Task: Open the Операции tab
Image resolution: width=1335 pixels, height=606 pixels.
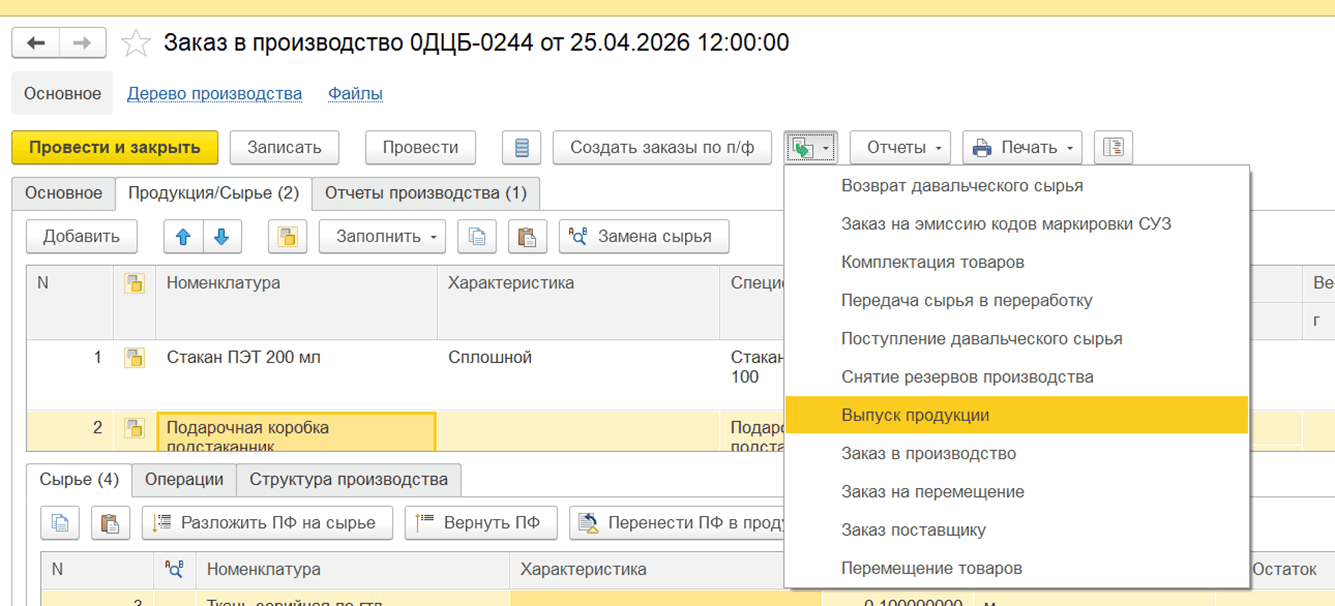Action: pyautogui.click(x=184, y=479)
